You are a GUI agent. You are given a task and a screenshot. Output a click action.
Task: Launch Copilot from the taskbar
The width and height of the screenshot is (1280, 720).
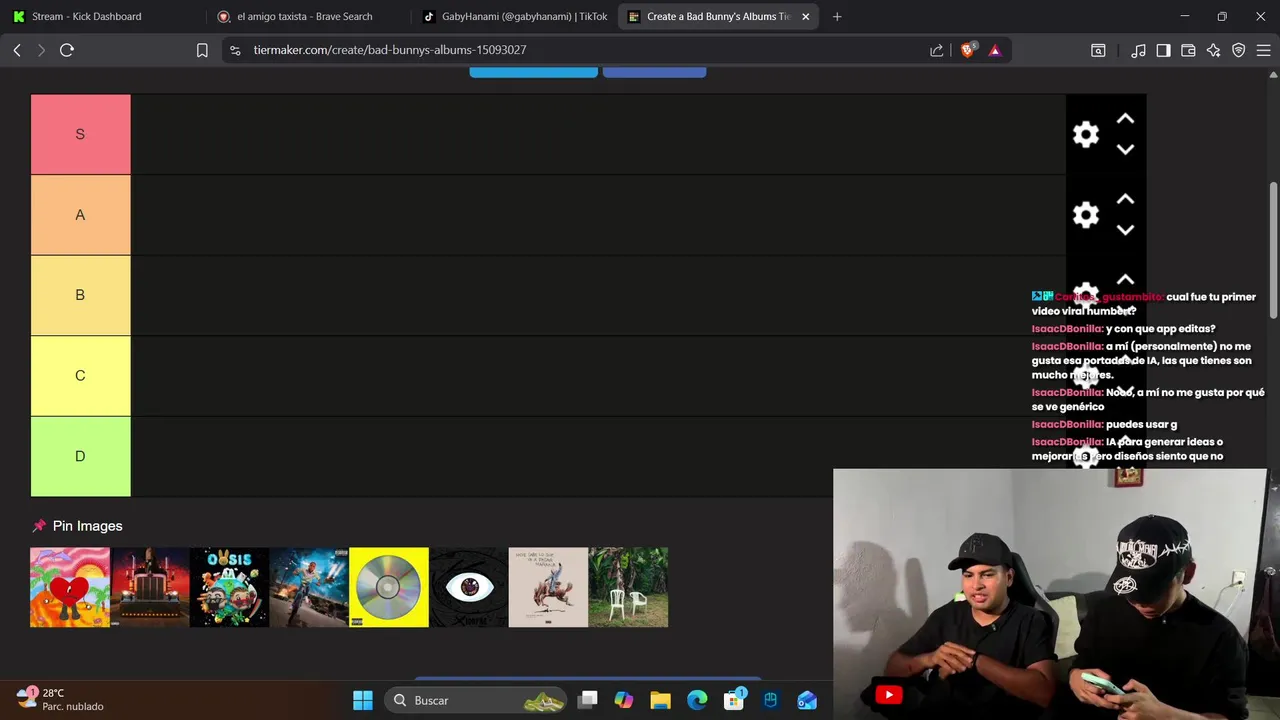tap(624, 700)
